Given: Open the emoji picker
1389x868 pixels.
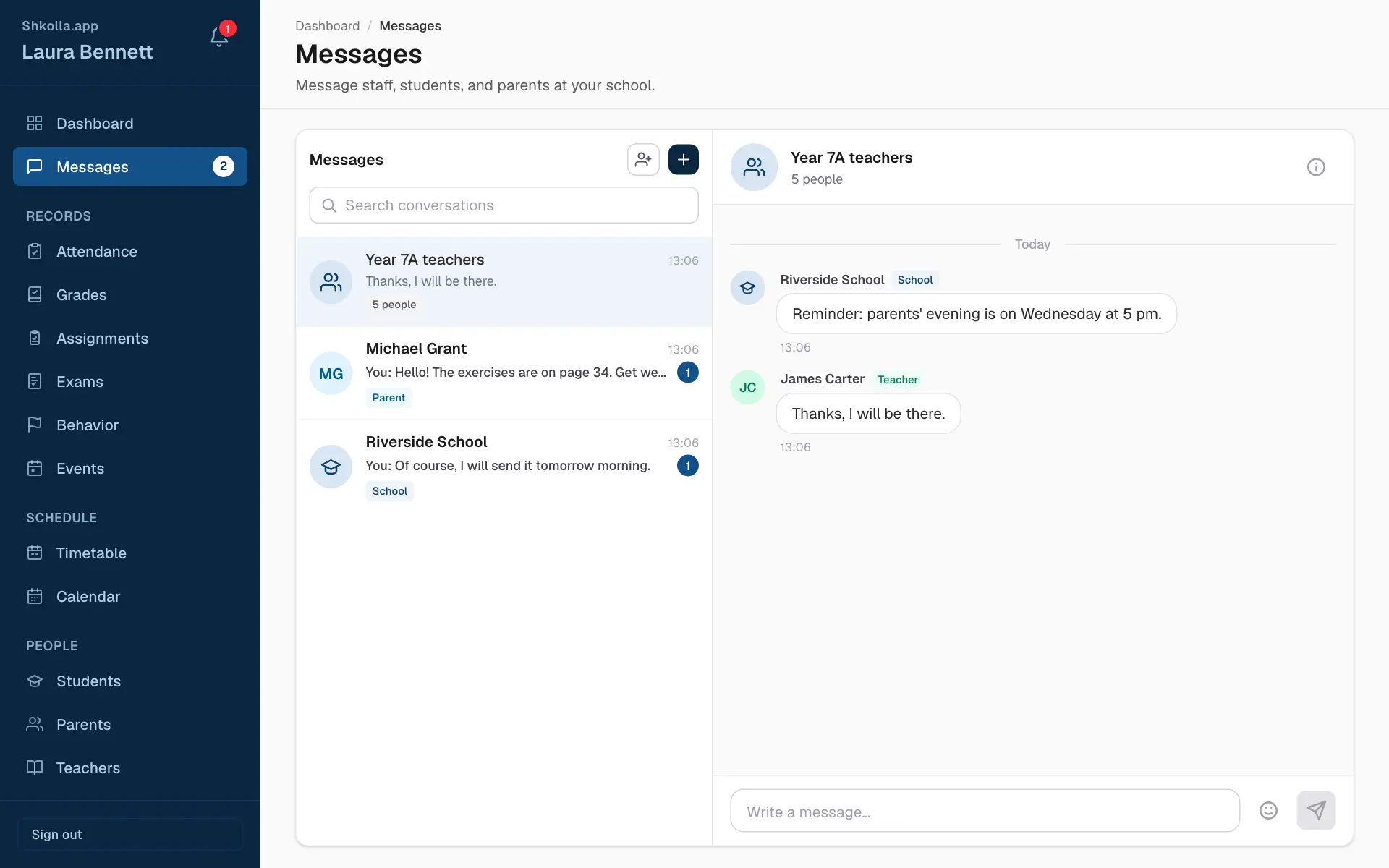Looking at the screenshot, I should [x=1268, y=811].
